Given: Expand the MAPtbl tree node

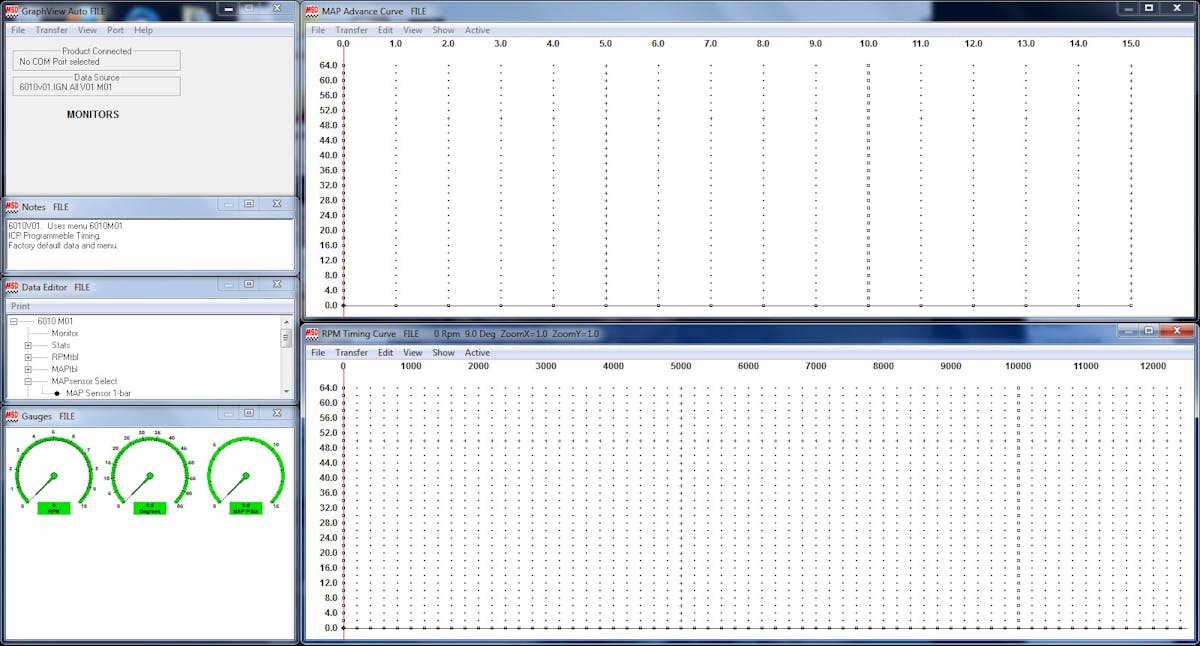Looking at the screenshot, I should tap(29, 369).
